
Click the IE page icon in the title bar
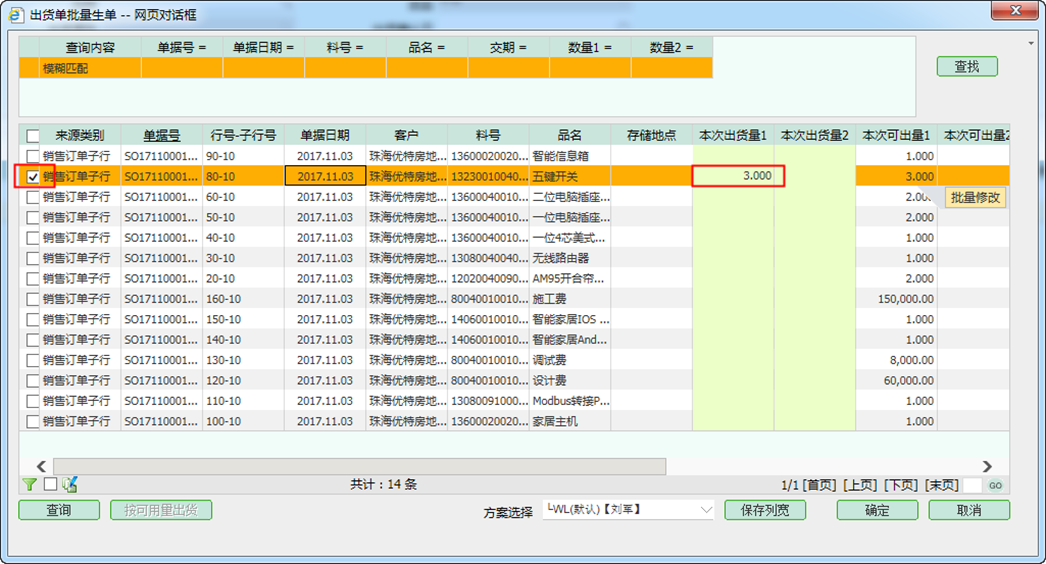point(15,13)
